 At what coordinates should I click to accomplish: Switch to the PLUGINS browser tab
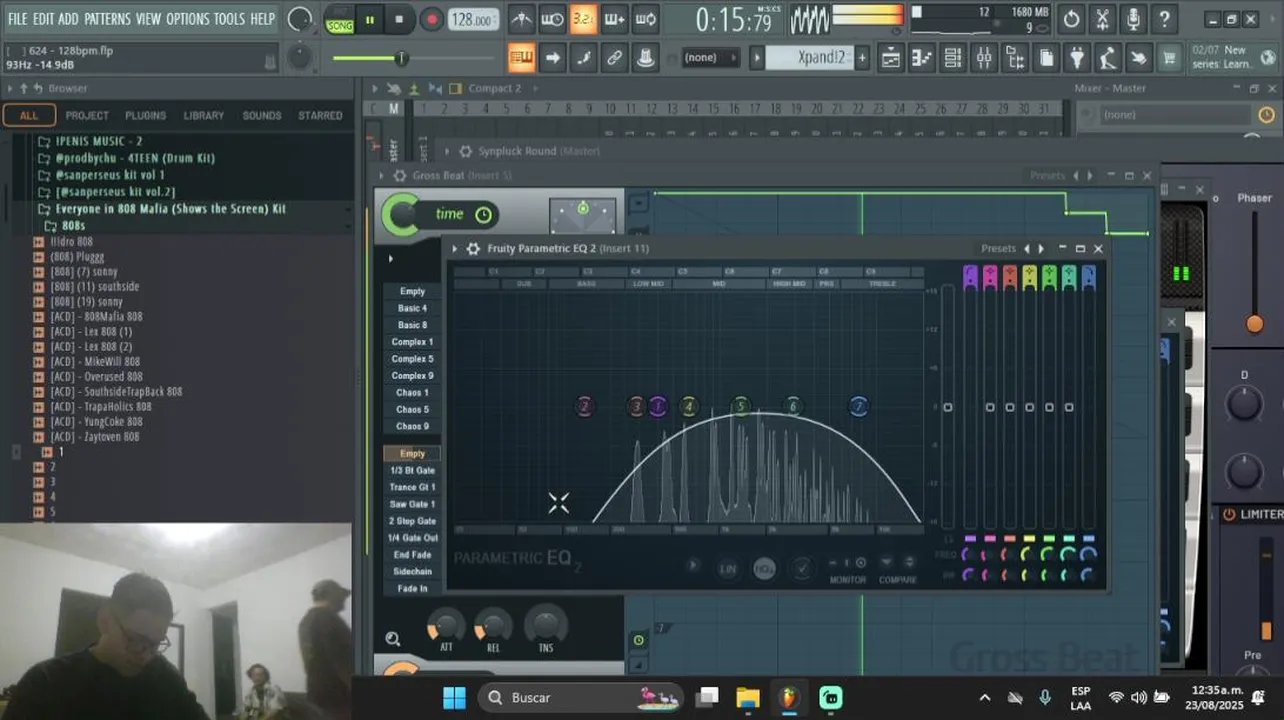click(x=146, y=115)
